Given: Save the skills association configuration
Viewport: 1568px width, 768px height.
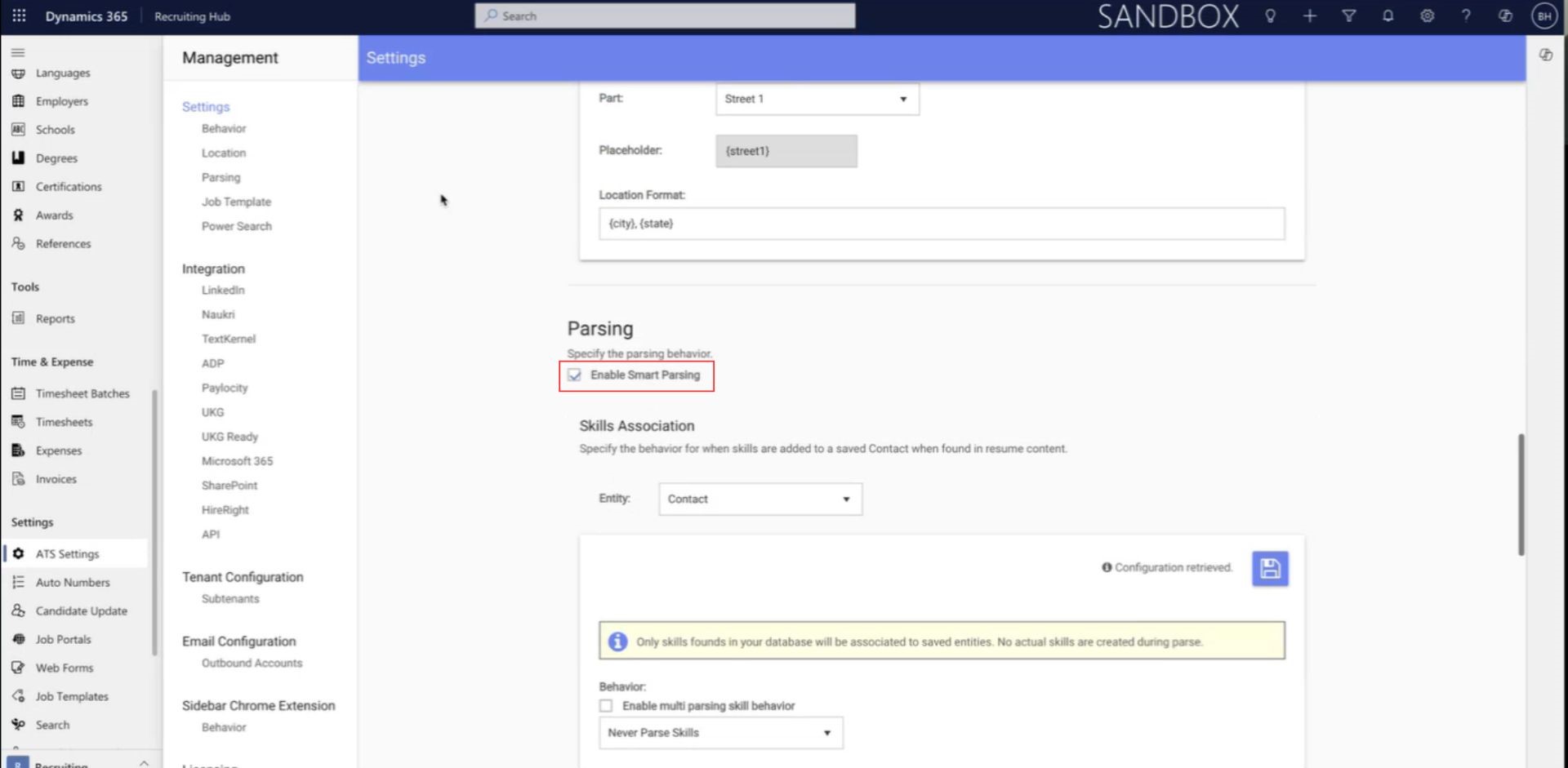Looking at the screenshot, I should coord(1270,569).
